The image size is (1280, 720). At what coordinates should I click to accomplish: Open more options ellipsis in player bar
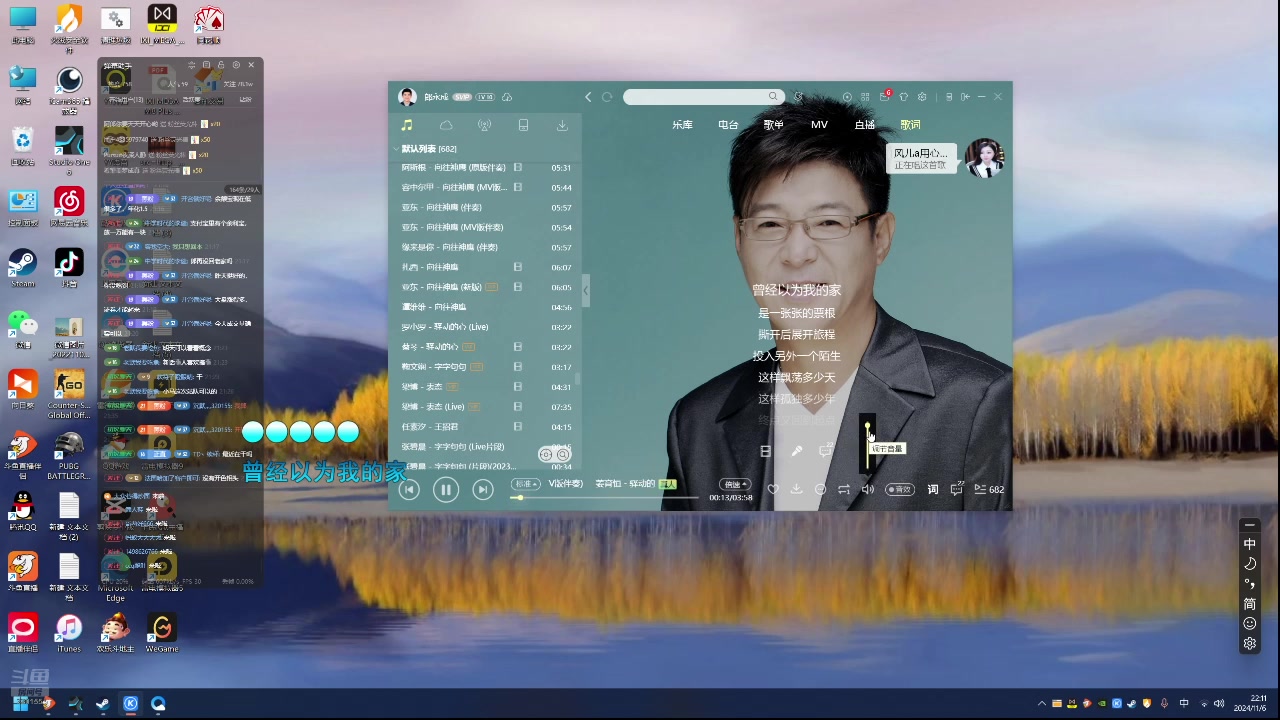coord(820,490)
